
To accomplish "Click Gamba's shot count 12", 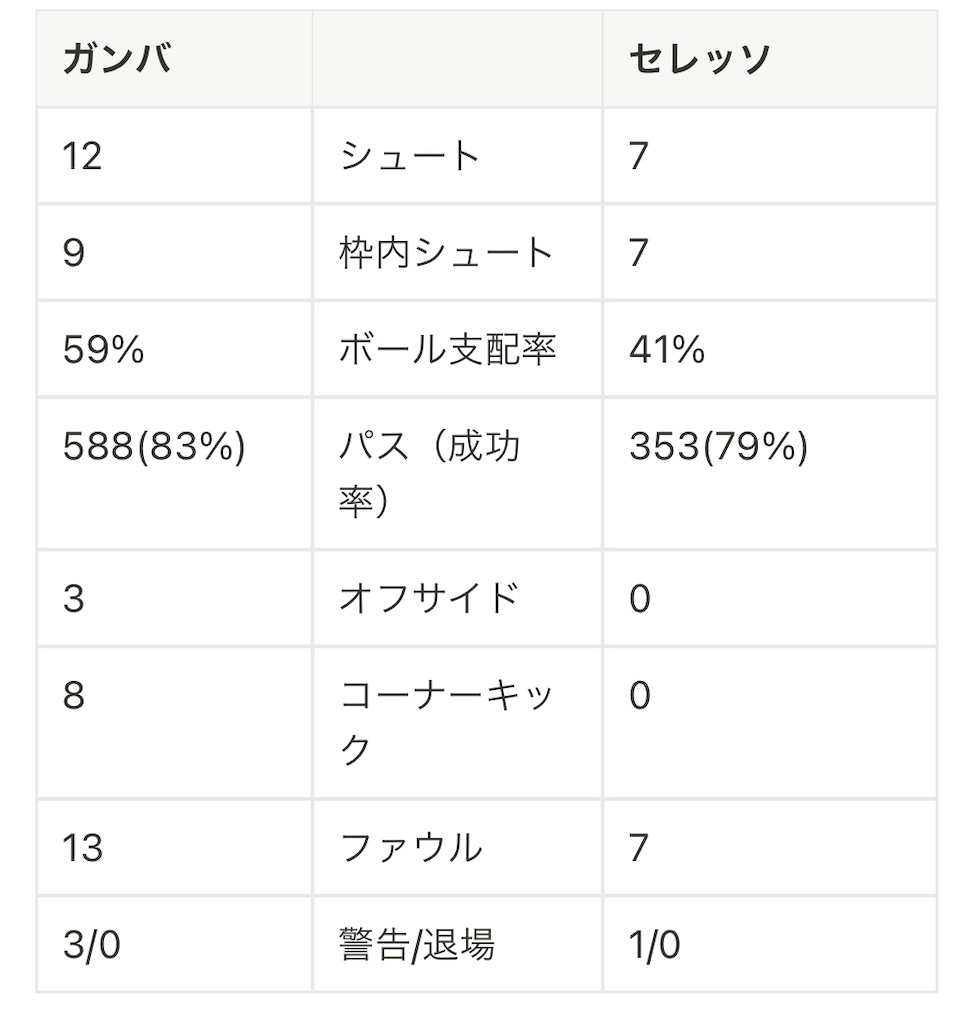I will click(83, 156).
